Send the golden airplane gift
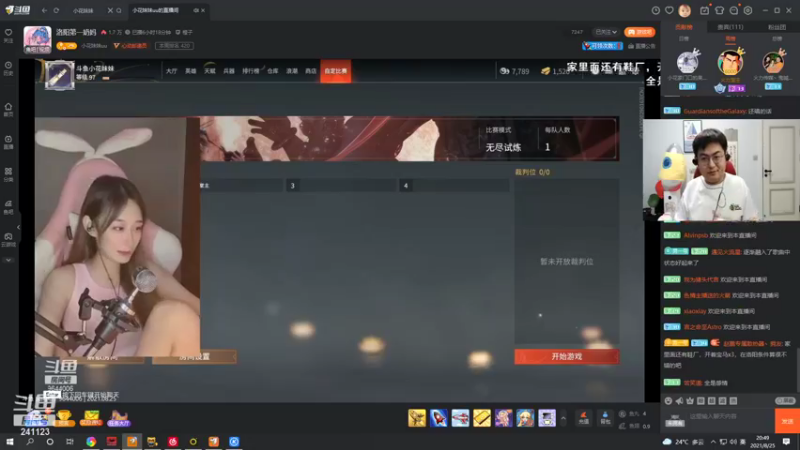 pos(417,418)
